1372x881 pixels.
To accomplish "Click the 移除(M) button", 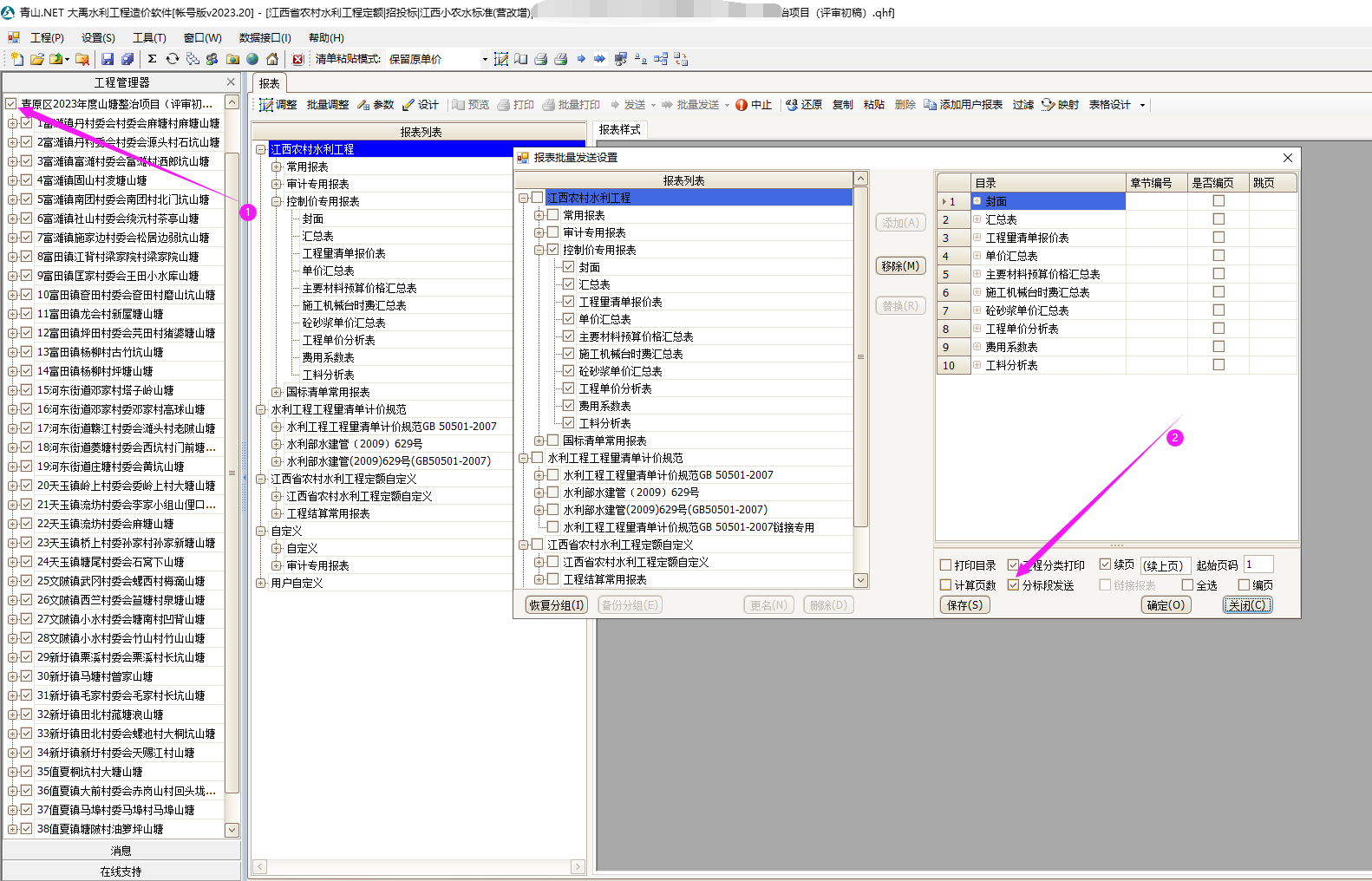I will point(900,266).
